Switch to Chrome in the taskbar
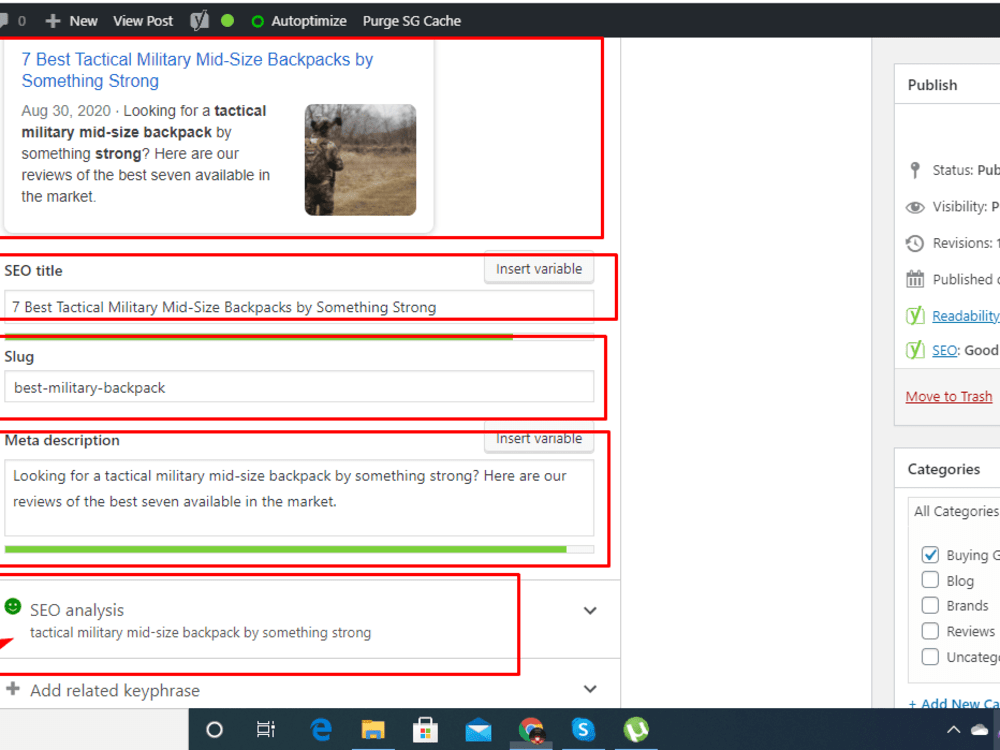The image size is (1000, 750). pos(531,730)
